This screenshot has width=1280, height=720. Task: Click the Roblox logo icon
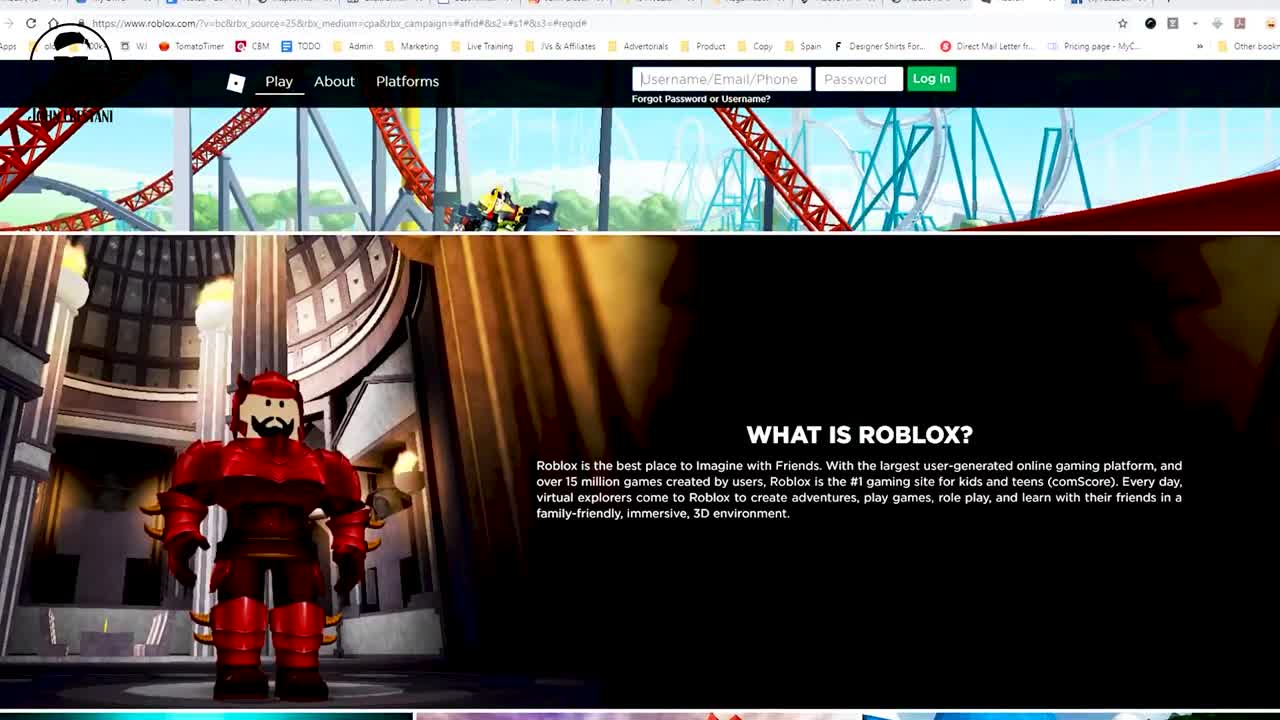(x=236, y=83)
